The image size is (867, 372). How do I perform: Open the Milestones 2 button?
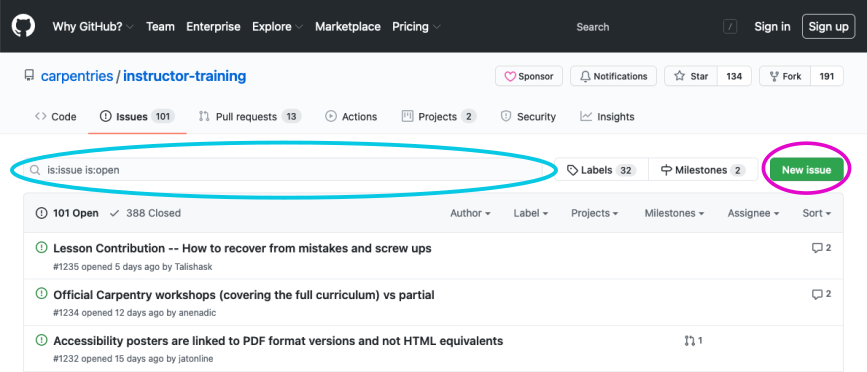pyautogui.click(x=703, y=170)
